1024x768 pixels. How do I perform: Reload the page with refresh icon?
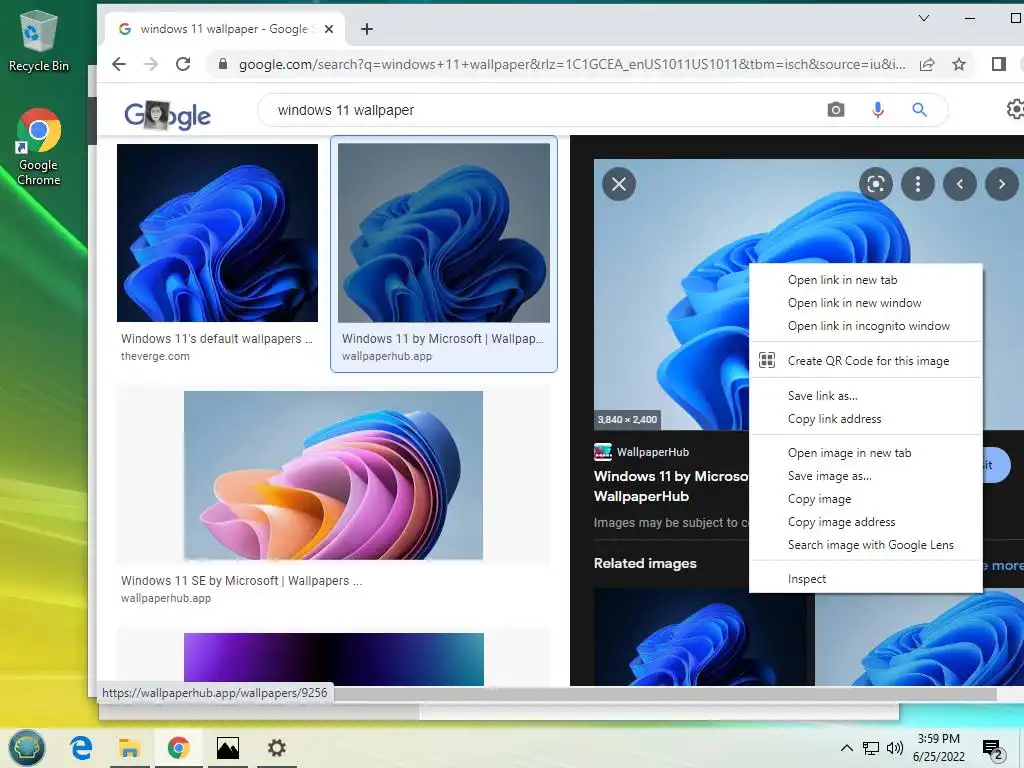184,64
